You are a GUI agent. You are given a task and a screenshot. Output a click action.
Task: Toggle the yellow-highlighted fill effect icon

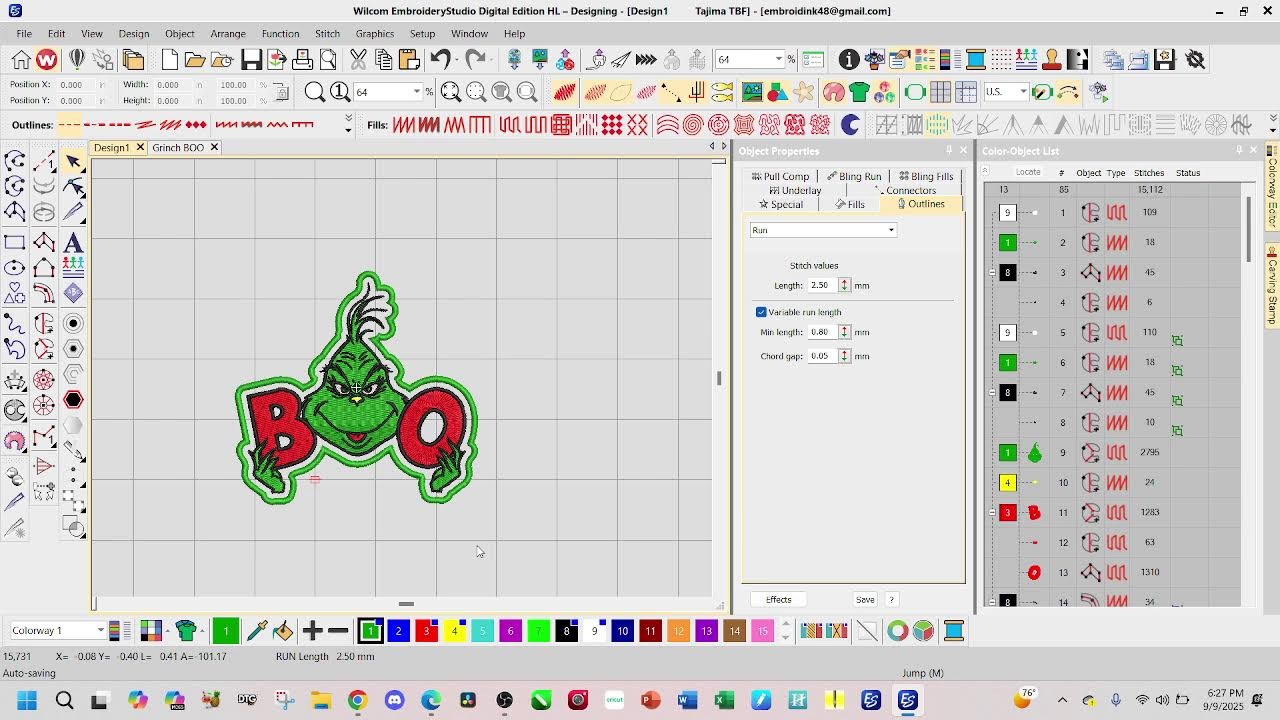pyautogui.click(x=937, y=125)
